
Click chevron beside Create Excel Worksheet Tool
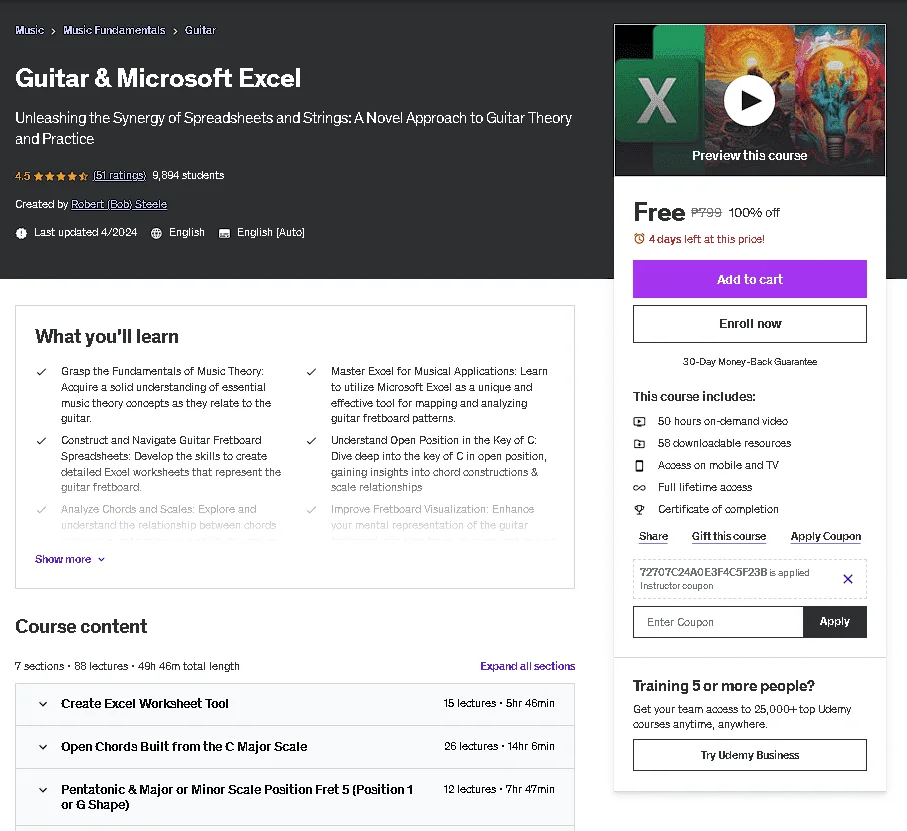click(x=43, y=704)
